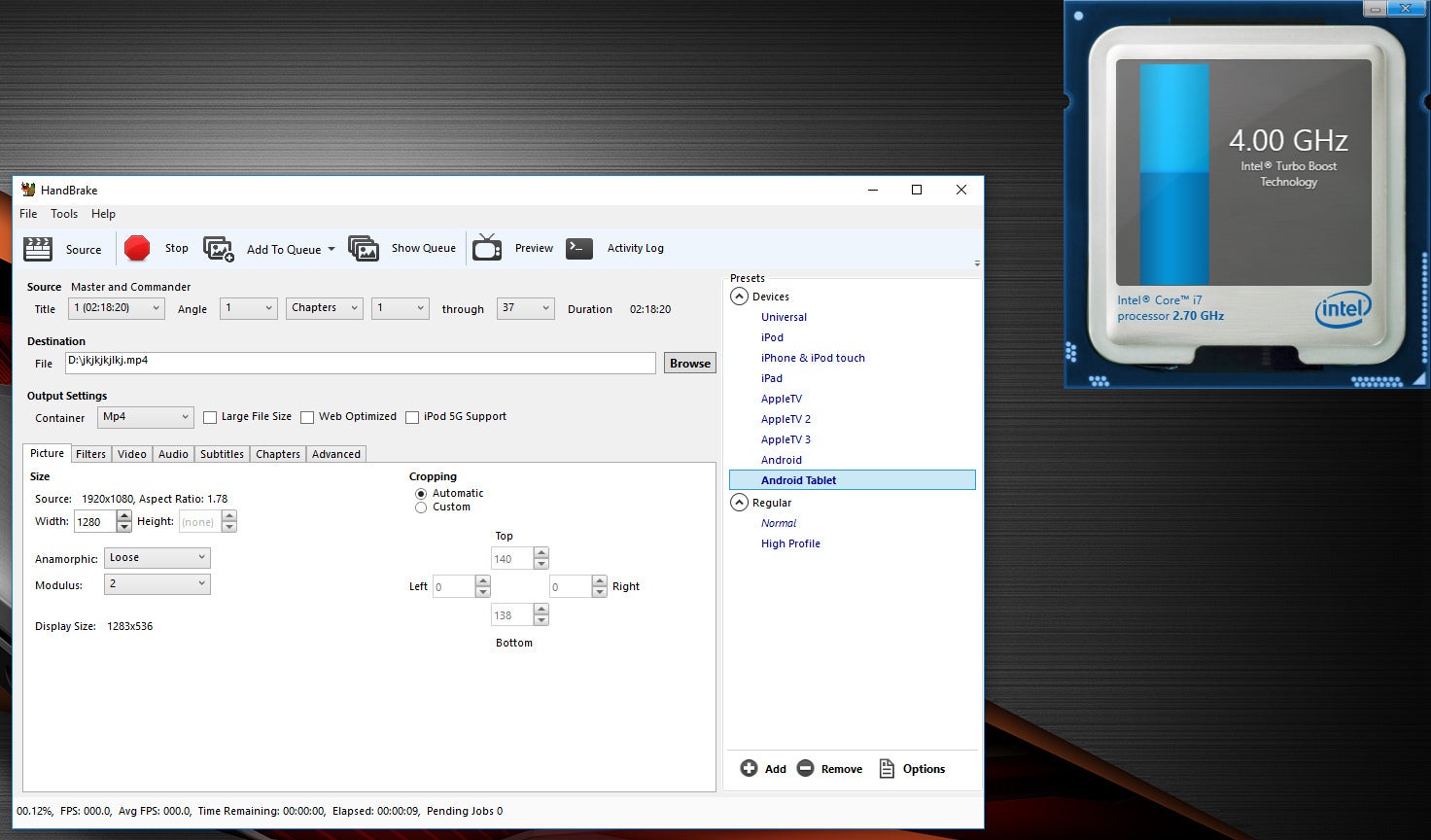The height and width of the screenshot is (840, 1431).
Task: Click the red Stop icon
Action: pyautogui.click(x=137, y=249)
